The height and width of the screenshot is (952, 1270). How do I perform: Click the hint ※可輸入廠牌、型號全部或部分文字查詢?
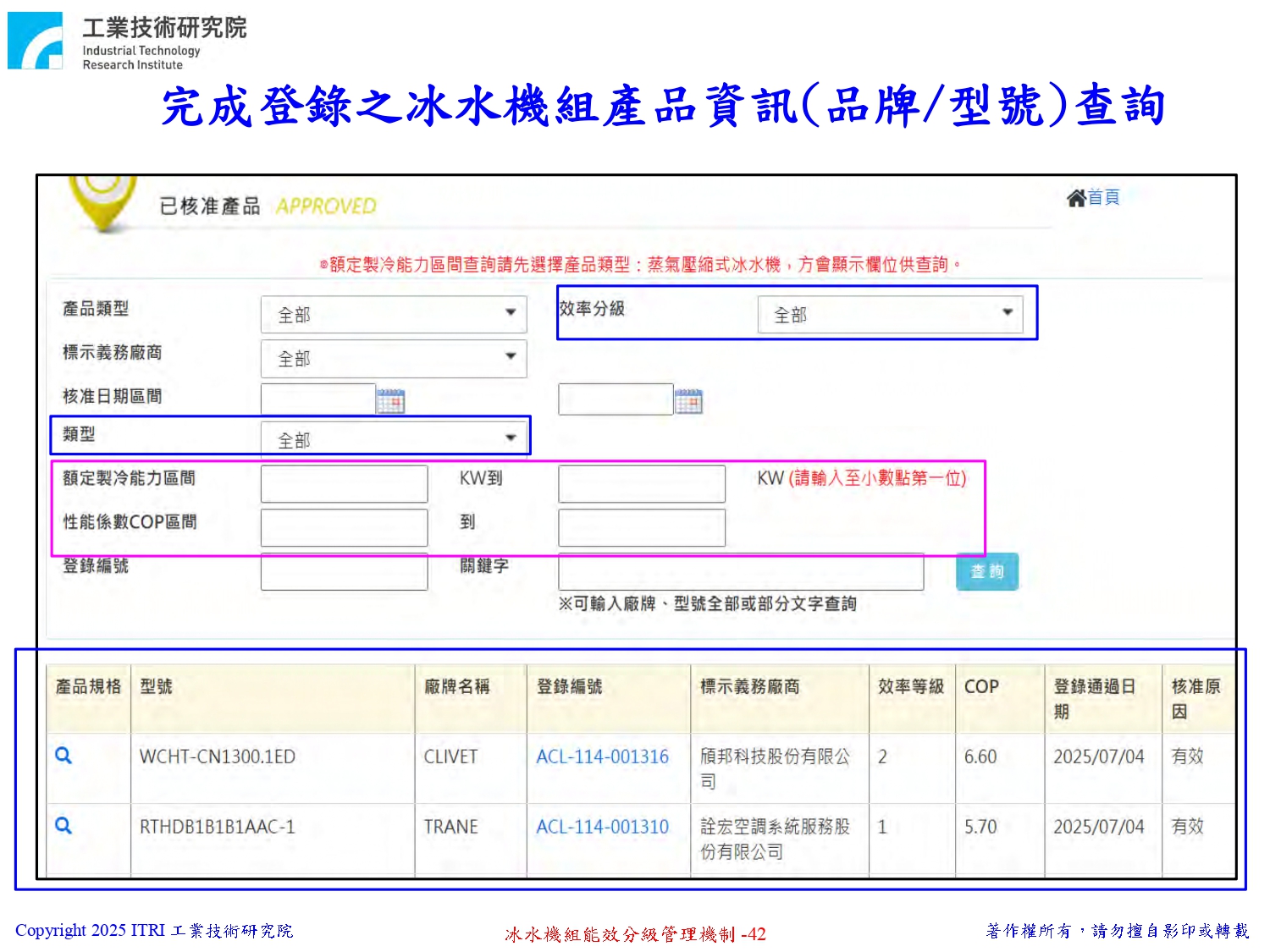pyautogui.click(x=707, y=603)
